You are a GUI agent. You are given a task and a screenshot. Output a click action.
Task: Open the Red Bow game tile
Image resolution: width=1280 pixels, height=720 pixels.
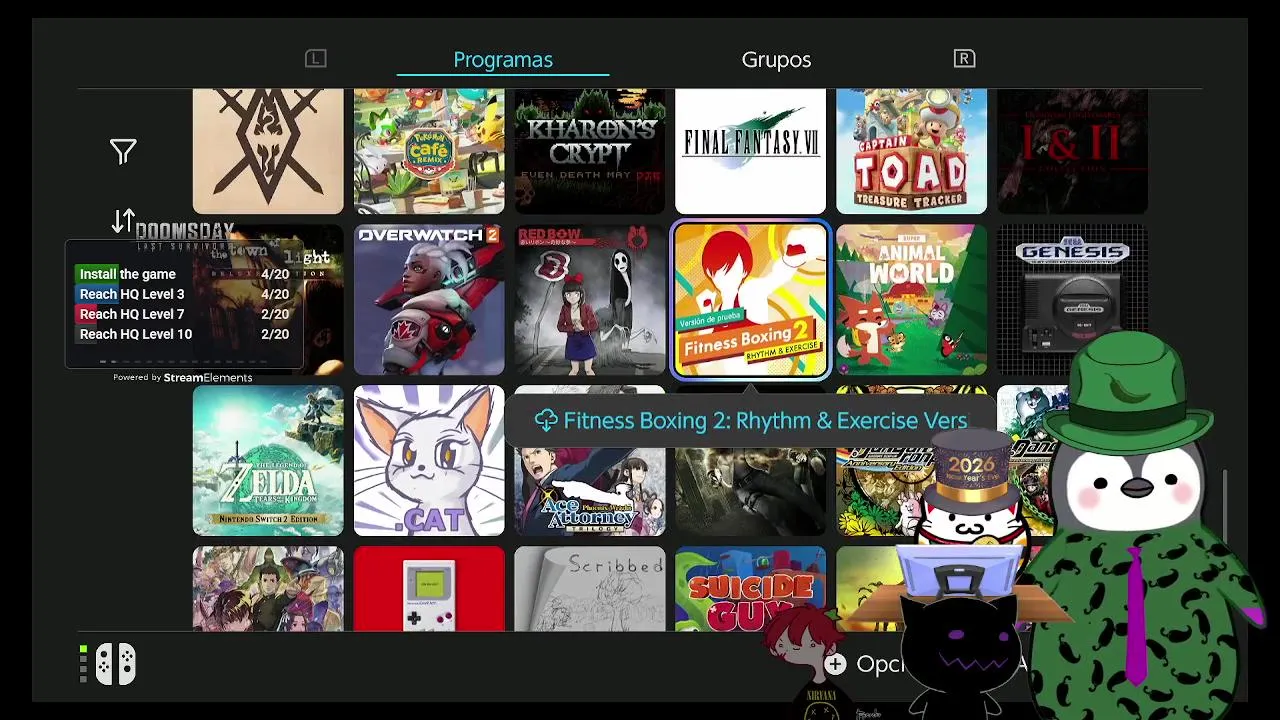tap(590, 300)
